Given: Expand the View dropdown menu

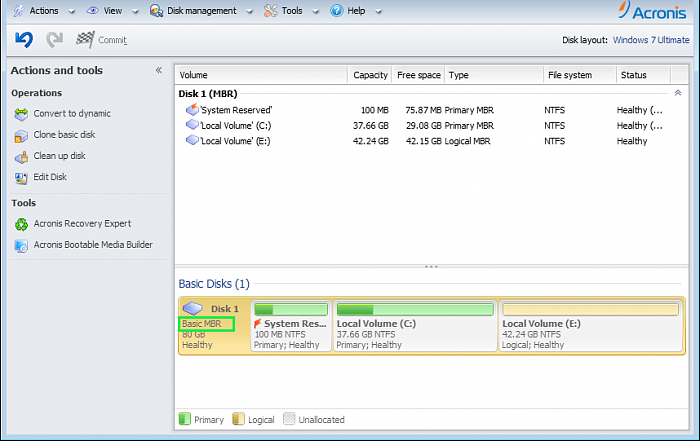Looking at the screenshot, I should (112, 11).
